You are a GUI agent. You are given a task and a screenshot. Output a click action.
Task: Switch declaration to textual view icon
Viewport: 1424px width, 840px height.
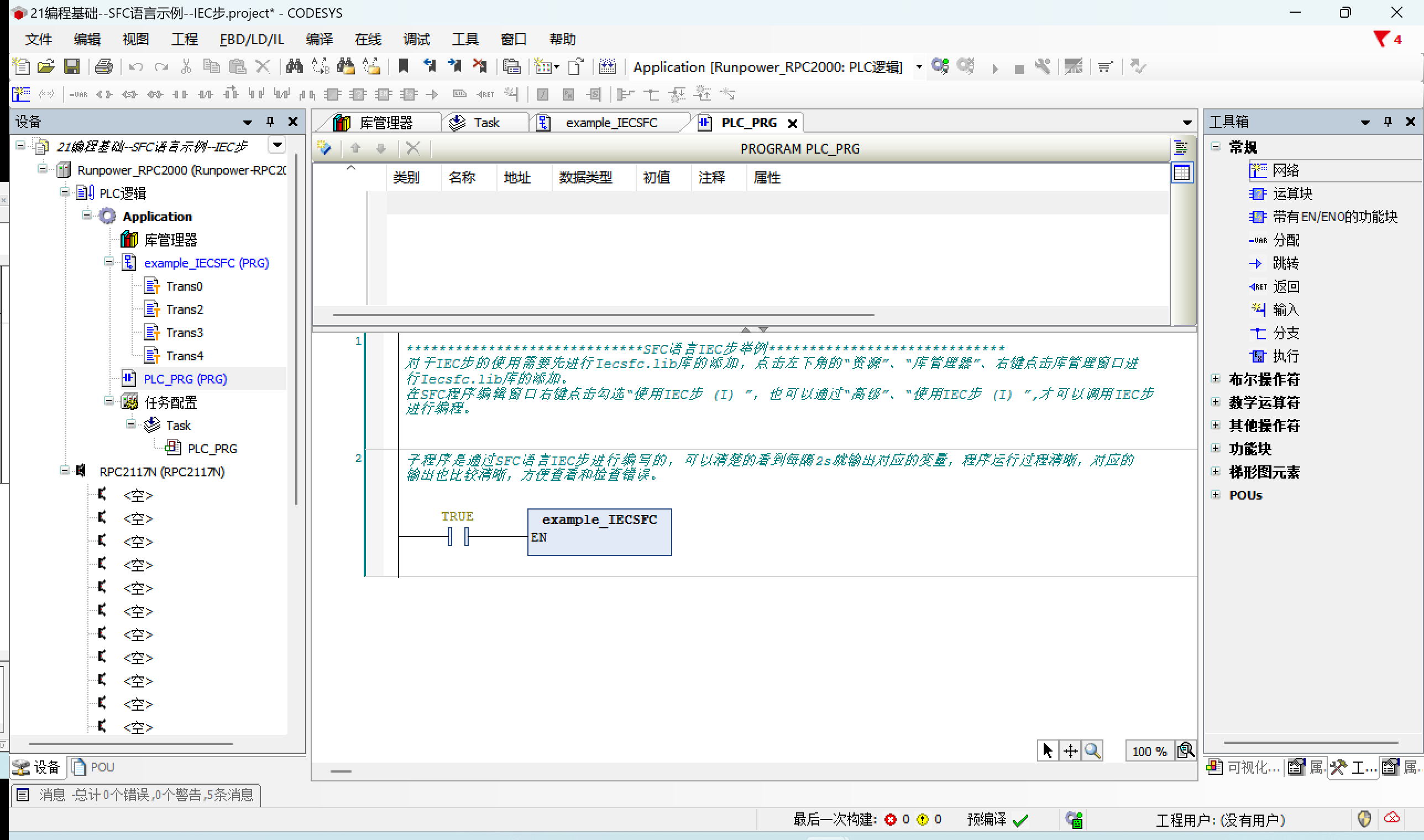[1182, 148]
